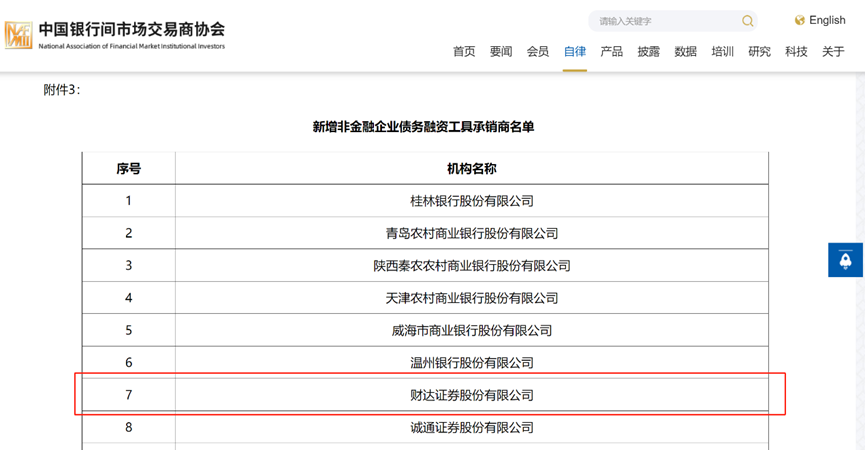Select the cell 天津农村商业银行股份有限公司

472,298
